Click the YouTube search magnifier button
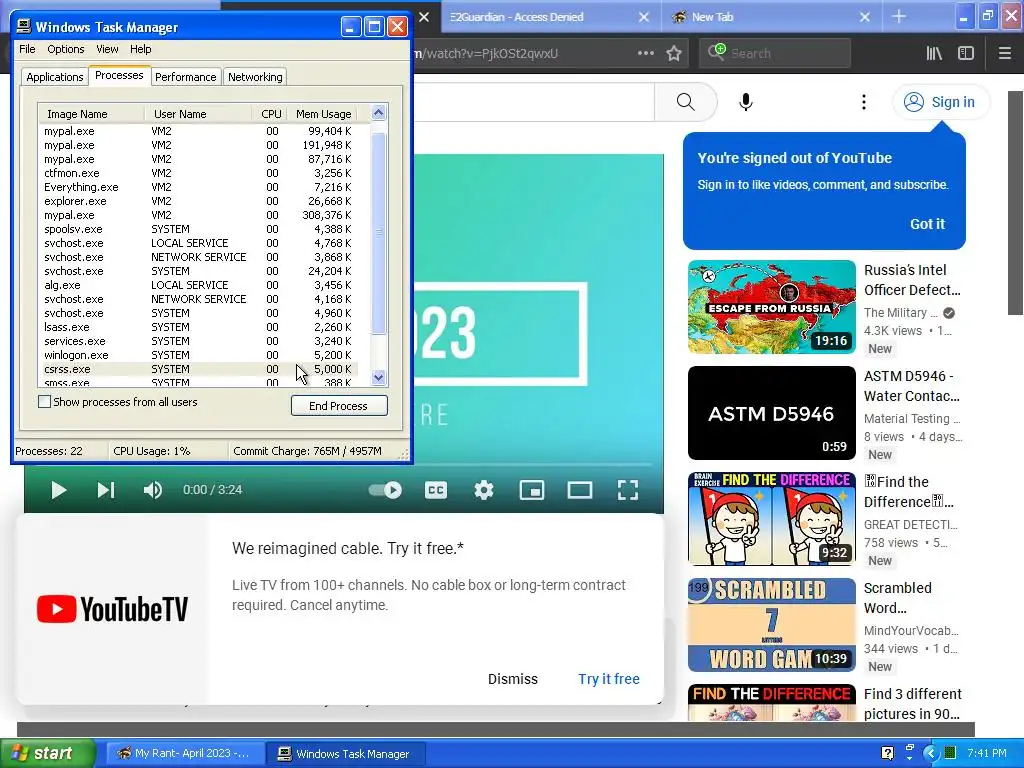1024x768 pixels. tap(685, 102)
